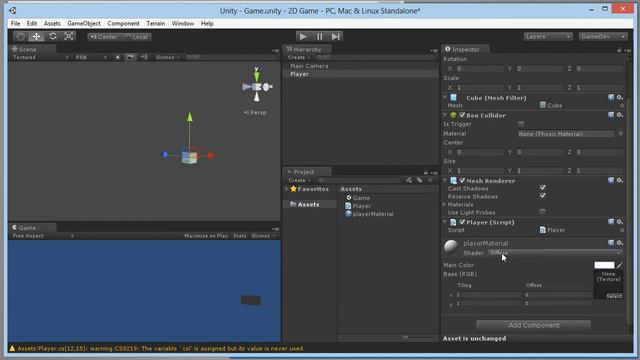Open the Terrain menu
The image size is (640, 360).
coord(156,23)
